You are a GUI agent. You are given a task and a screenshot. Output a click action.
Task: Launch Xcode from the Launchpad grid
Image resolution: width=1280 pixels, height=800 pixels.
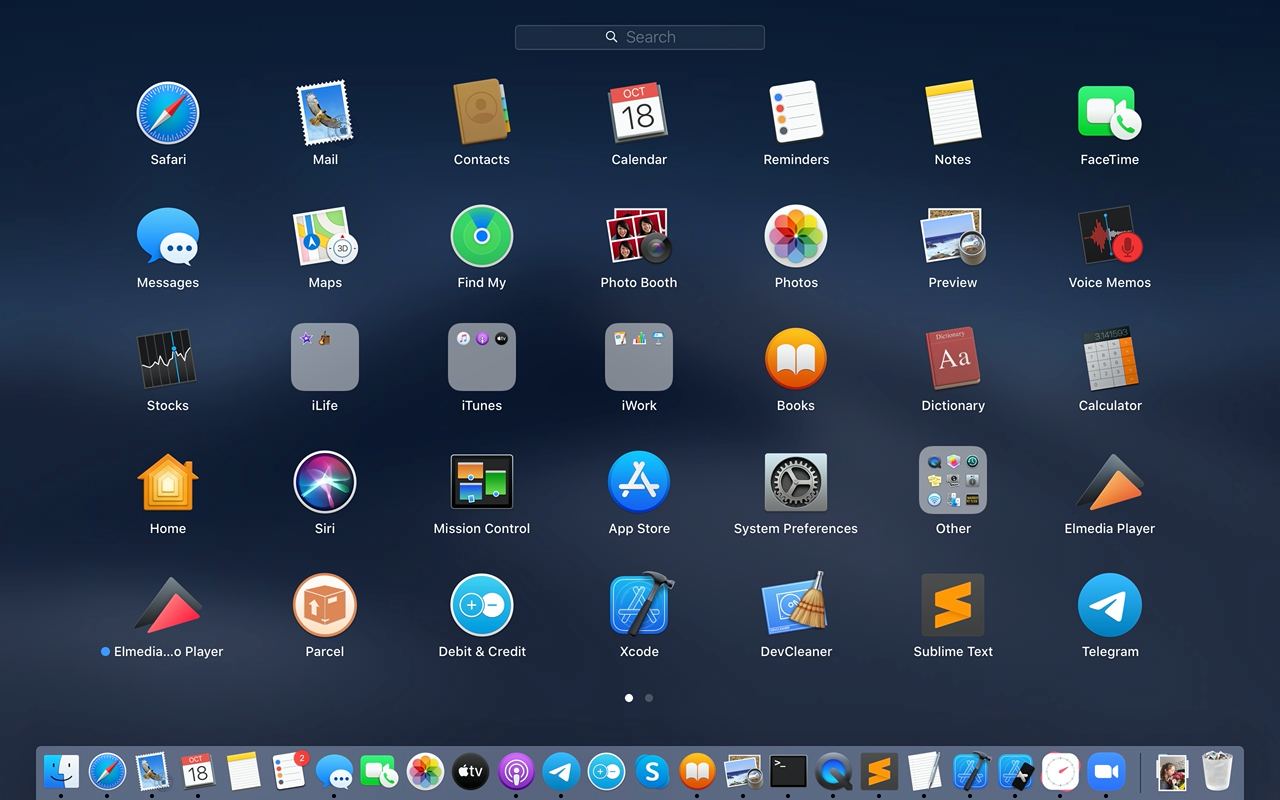pos(641,603)
